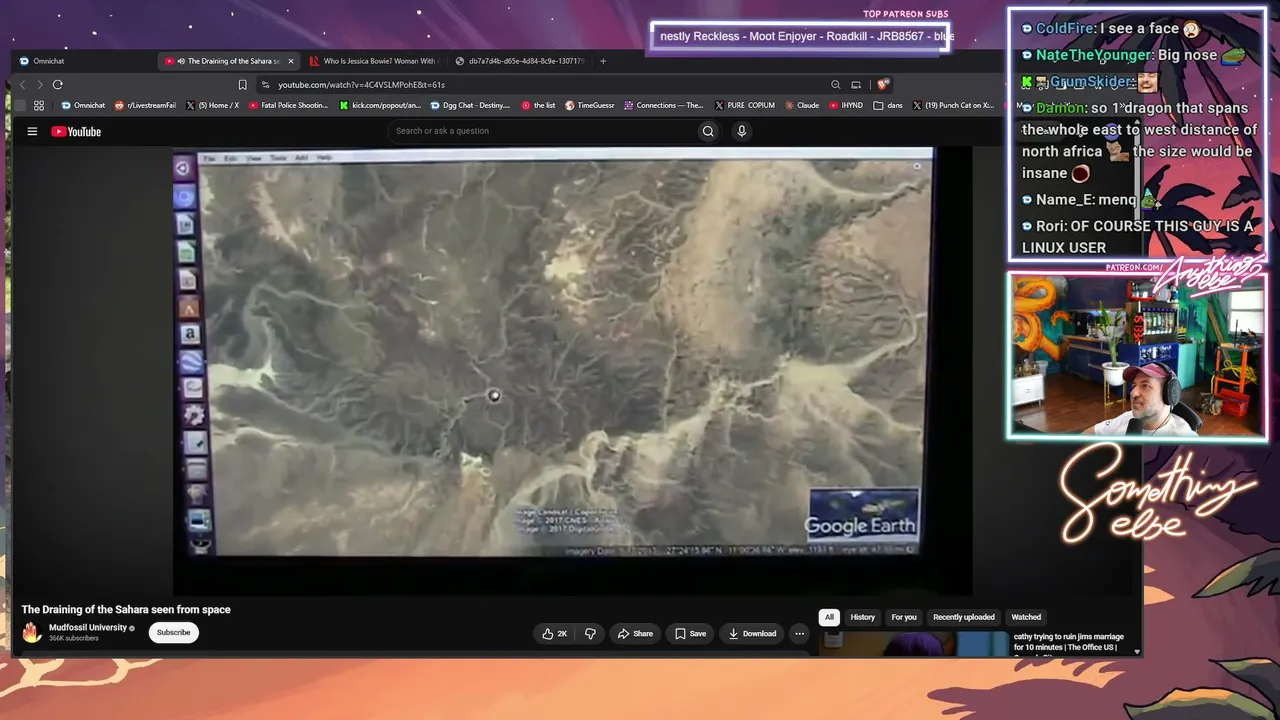Dislike the Sahara video
Image resolution: width=1280 pixels, height=720 pixels.
(590, 633)
